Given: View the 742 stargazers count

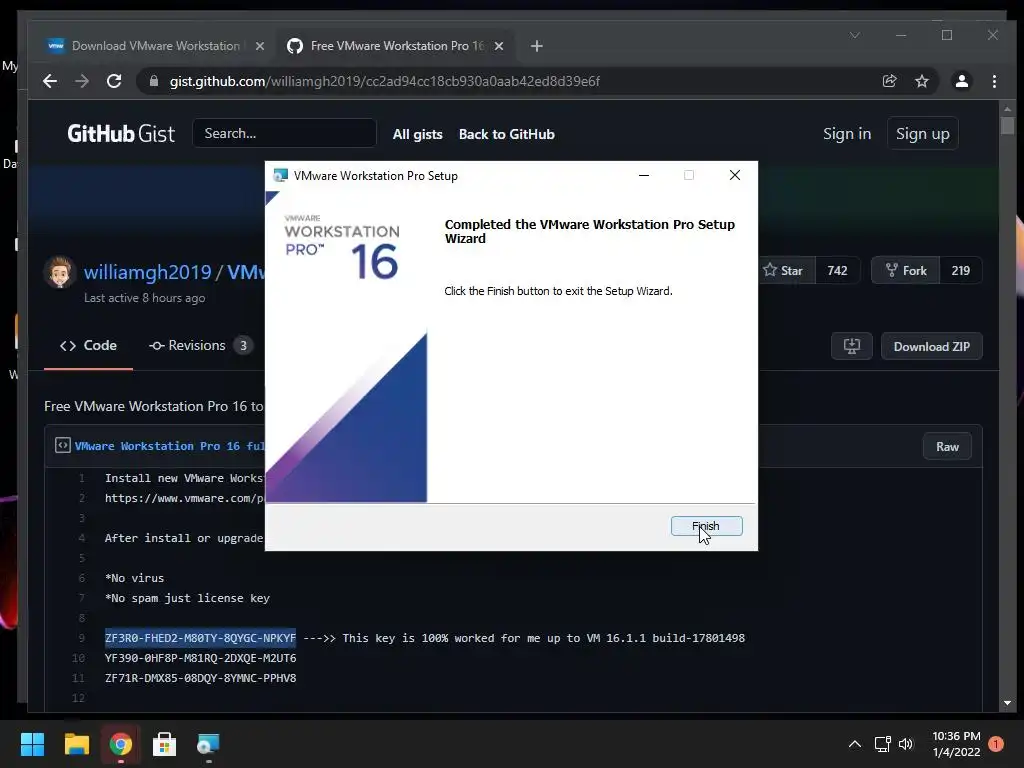Looking at the screenshot, I should (x=837, y=270).
